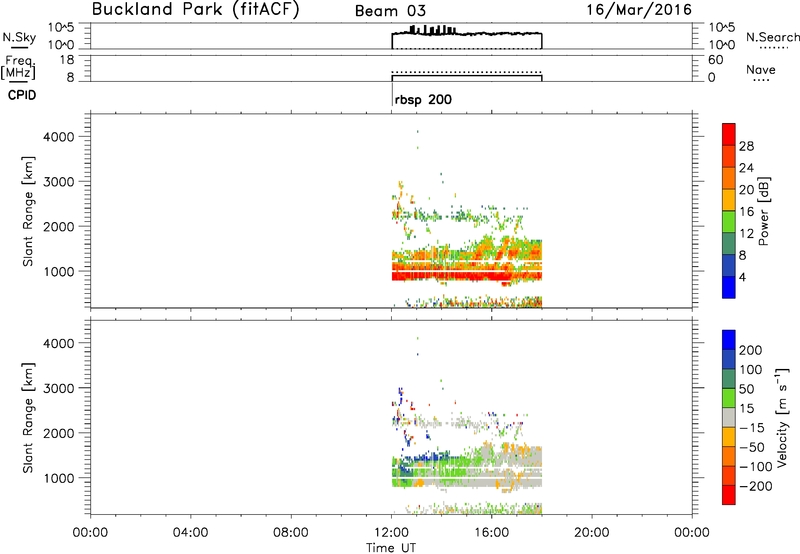Click the 'Time UT' axis label

pos(391,548)
